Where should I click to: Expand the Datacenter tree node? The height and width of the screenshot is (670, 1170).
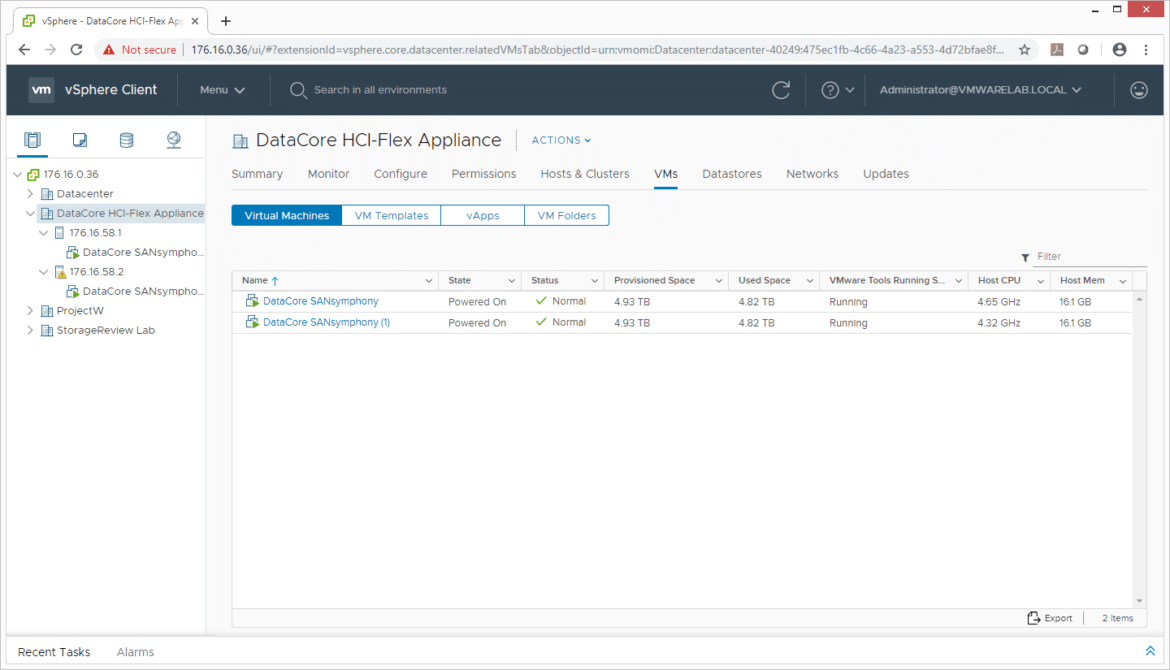pos(31,194)
